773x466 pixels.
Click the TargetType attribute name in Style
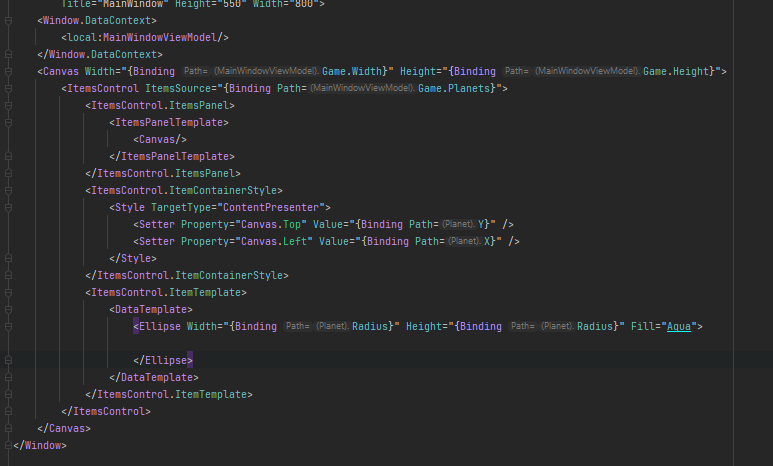pyautogui.click(x=181, y=208)
